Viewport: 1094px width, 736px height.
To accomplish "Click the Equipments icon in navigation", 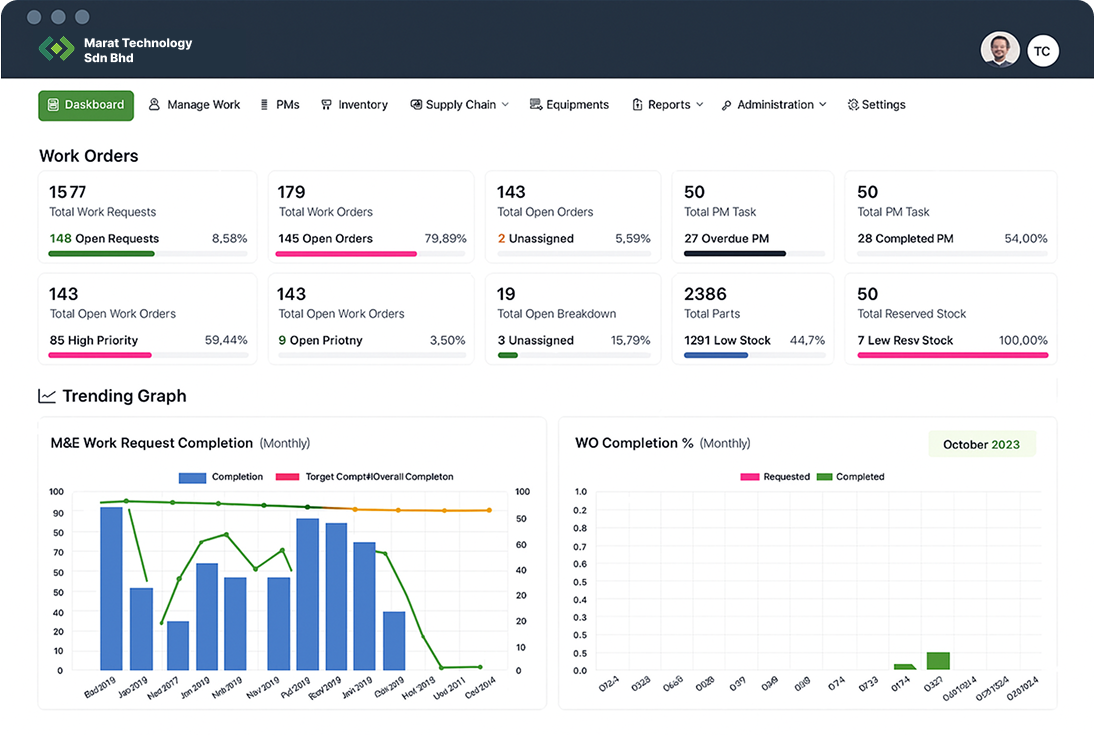I will click(x=536, y=105).
